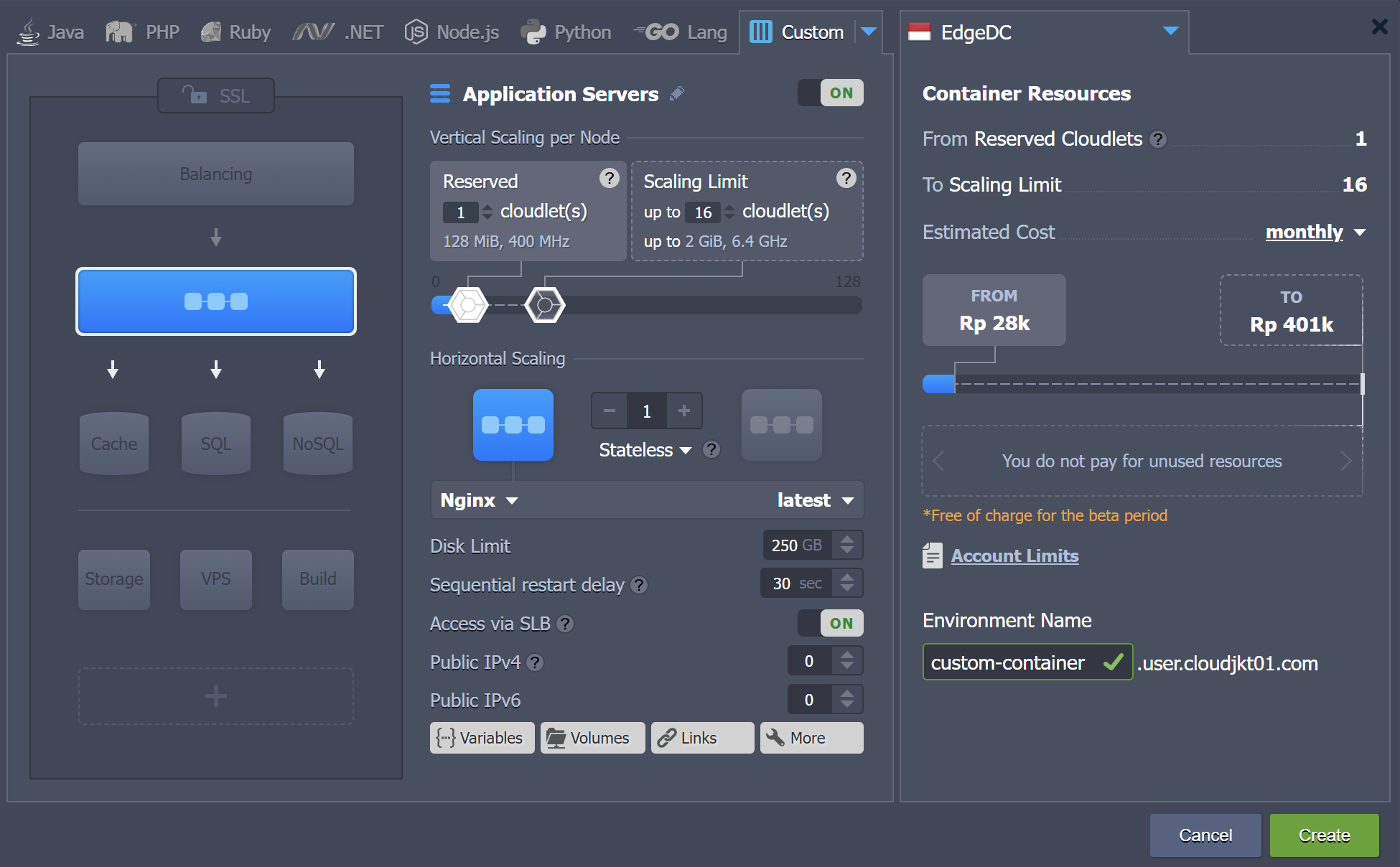Add a VPS node
1400x867 pixels.
tap(216, 579)
